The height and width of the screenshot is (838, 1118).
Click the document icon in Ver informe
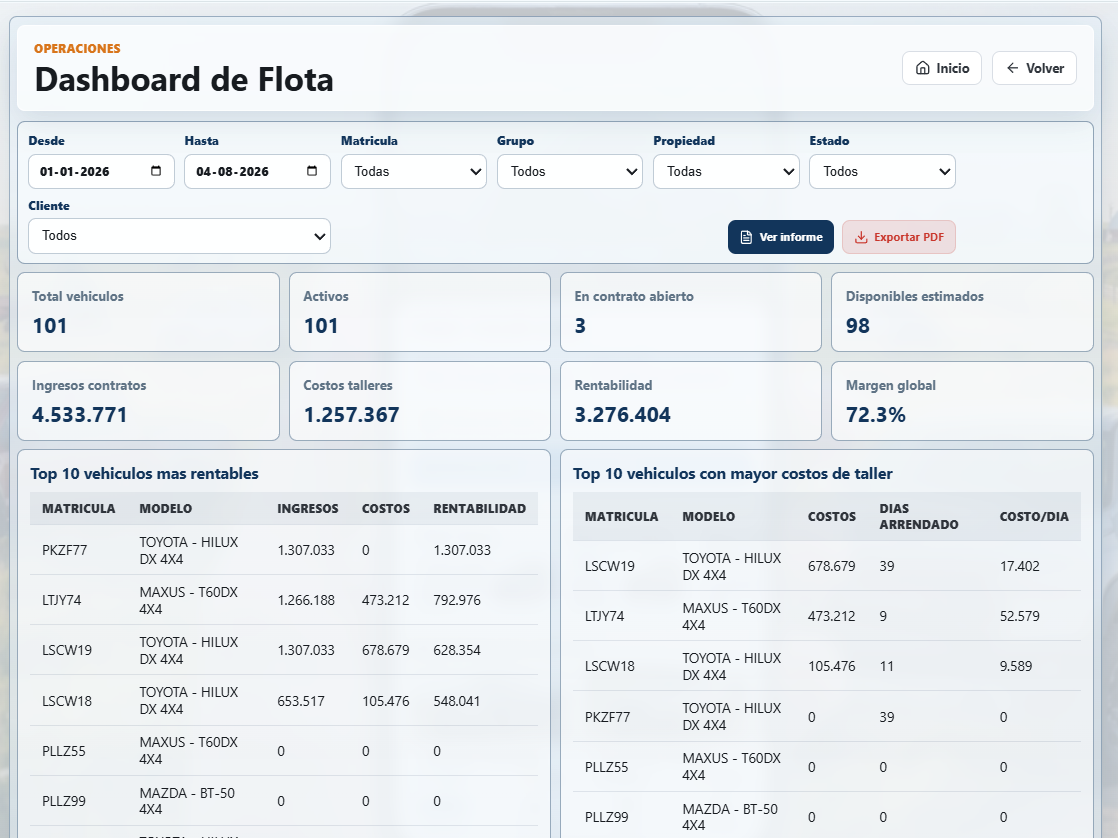(x=746, y=237)
